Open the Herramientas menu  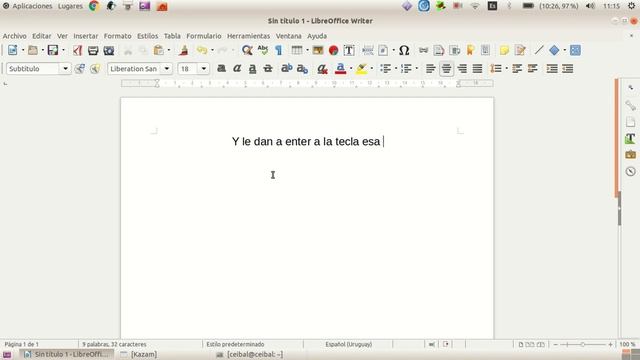pos(249,36)
